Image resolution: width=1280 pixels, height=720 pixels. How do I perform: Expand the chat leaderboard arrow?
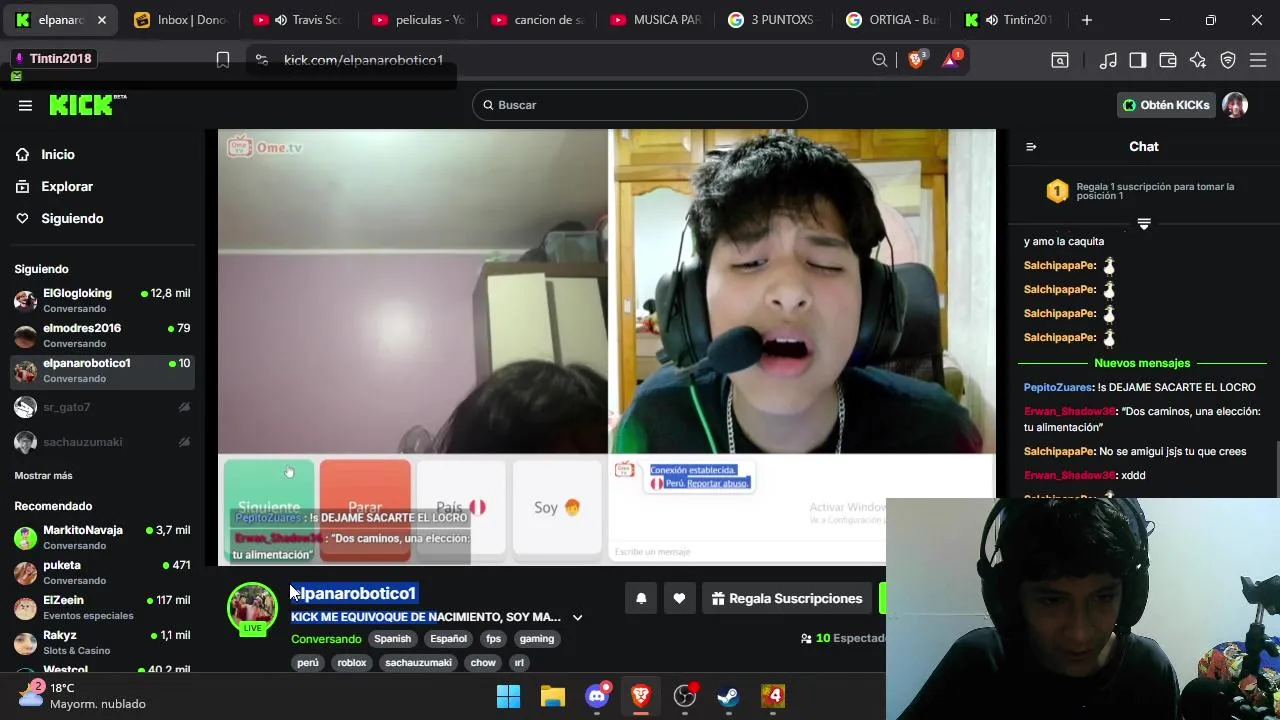(x=1144, y=224)
